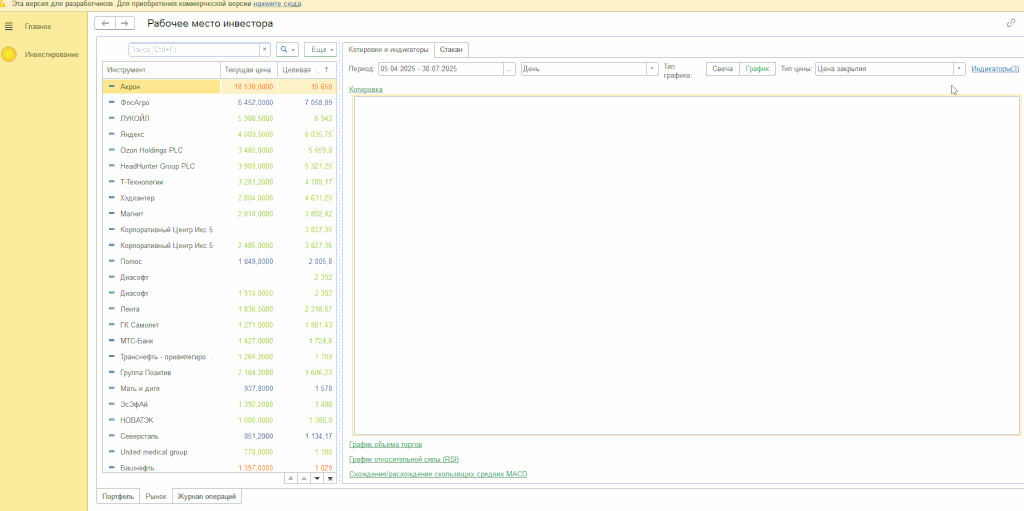
Task: Switch to the Стакан tab
Action: coord(451,49)
